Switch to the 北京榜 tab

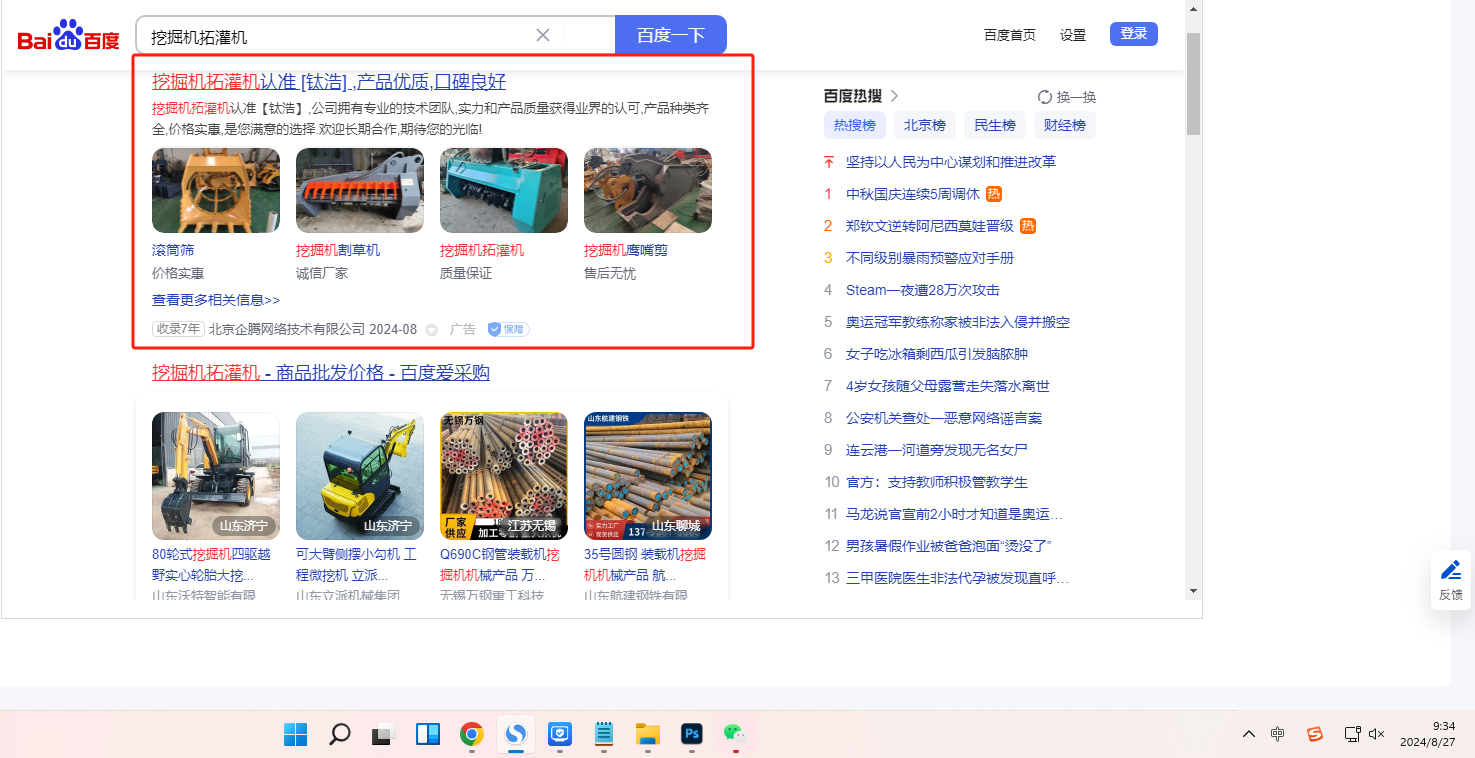(925, 125)
